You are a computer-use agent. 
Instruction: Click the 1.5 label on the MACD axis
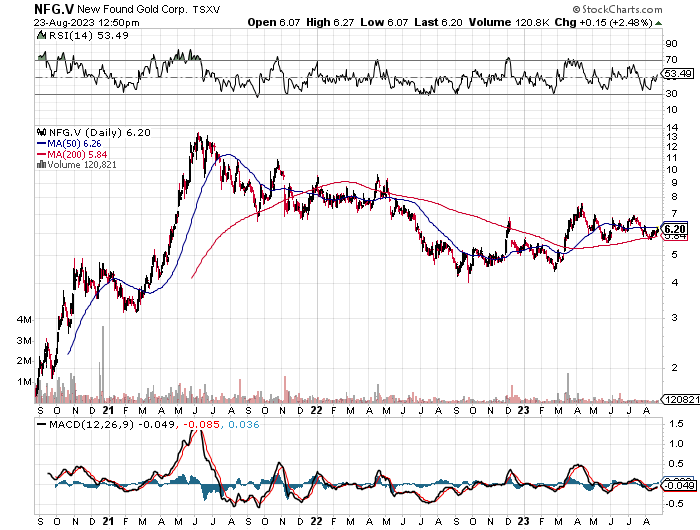point(676,424)
